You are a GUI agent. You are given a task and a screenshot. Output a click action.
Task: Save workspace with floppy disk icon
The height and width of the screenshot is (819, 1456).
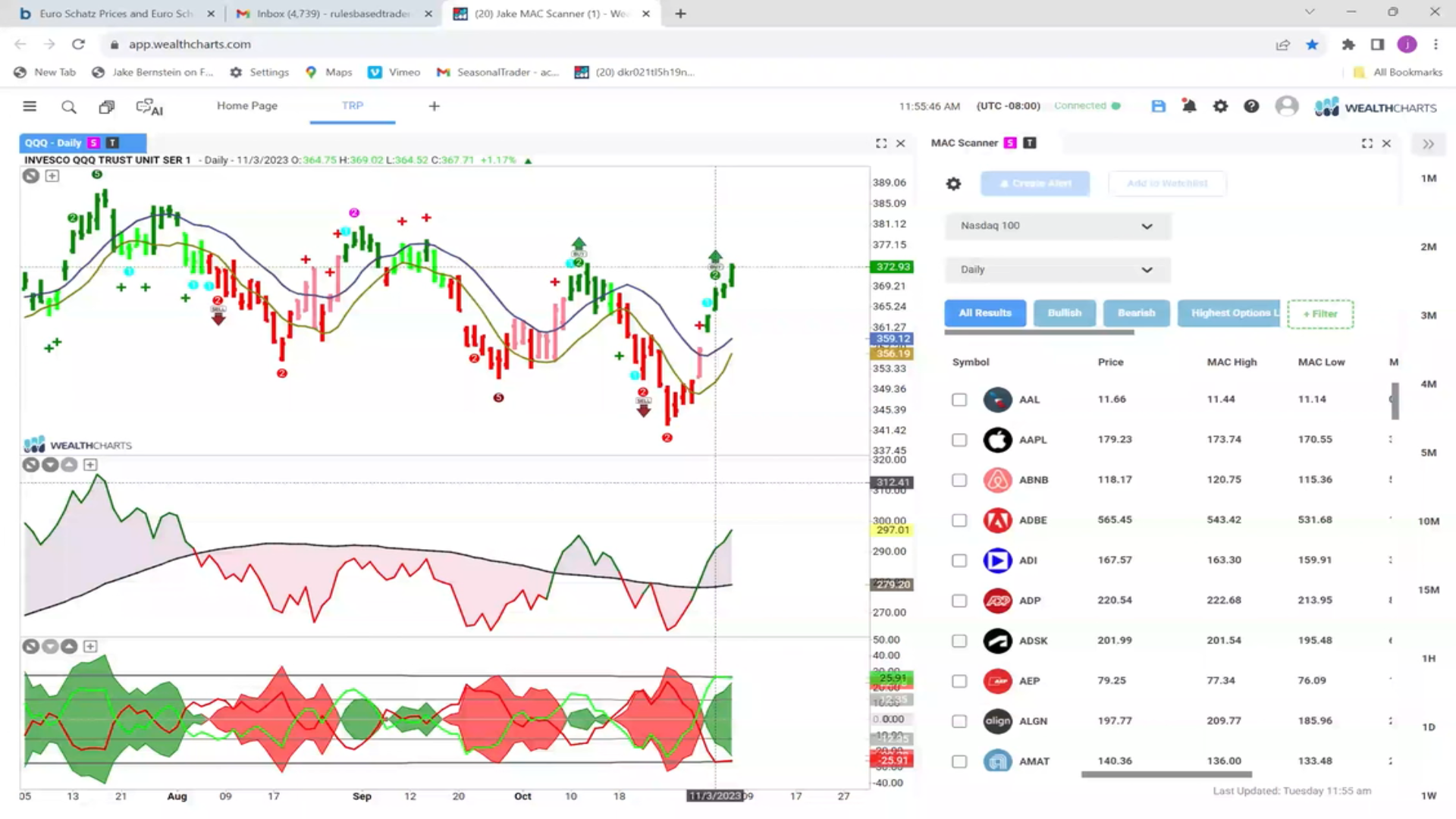[x=1158, y=106]
